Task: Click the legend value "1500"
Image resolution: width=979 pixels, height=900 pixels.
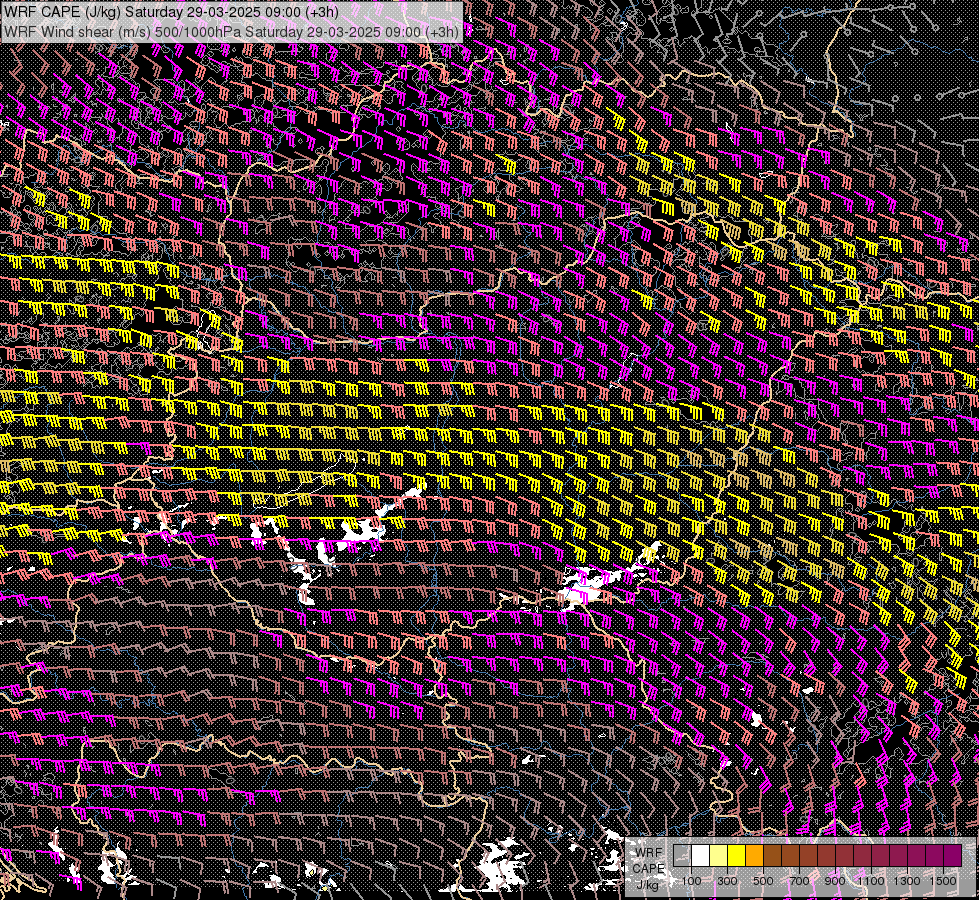Action: 943,881
